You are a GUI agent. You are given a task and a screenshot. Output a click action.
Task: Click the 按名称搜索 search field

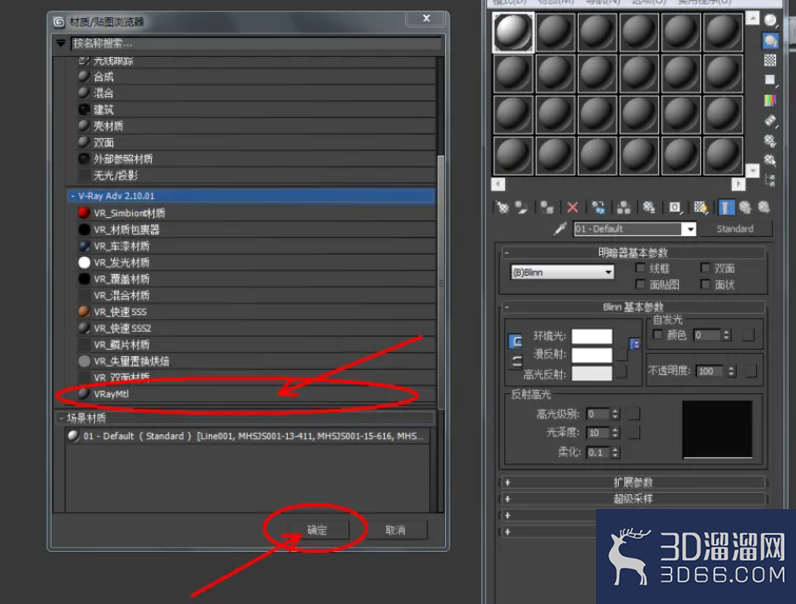[x=255, y=43]
